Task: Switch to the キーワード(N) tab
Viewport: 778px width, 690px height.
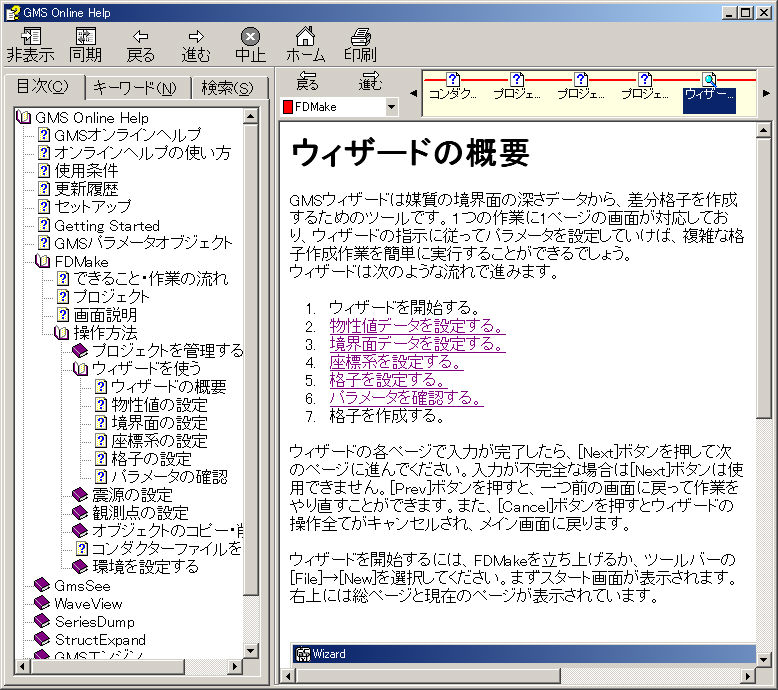Action: (135, 88)
